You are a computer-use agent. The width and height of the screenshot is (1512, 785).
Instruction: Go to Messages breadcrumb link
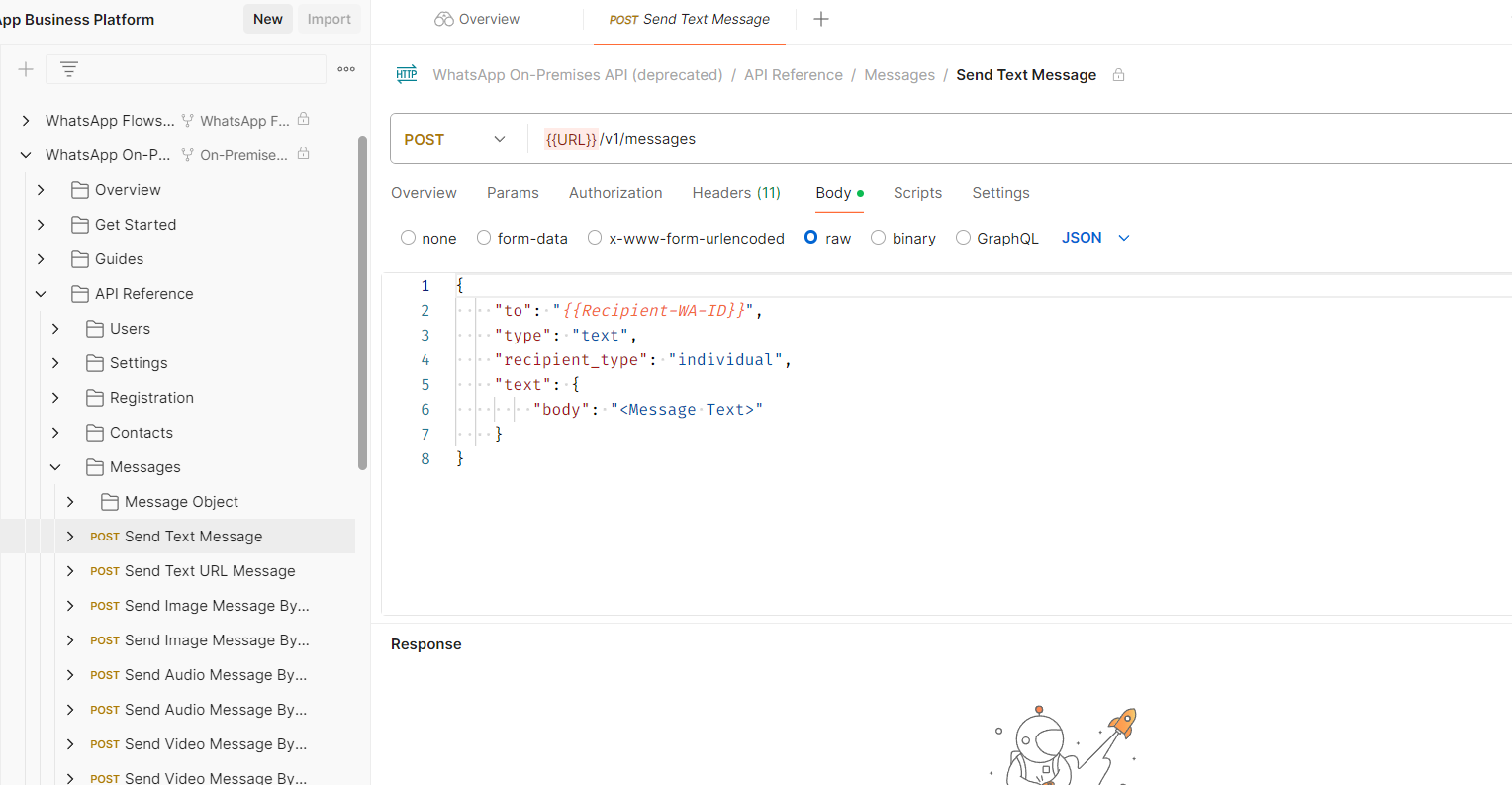coord(899,75)
